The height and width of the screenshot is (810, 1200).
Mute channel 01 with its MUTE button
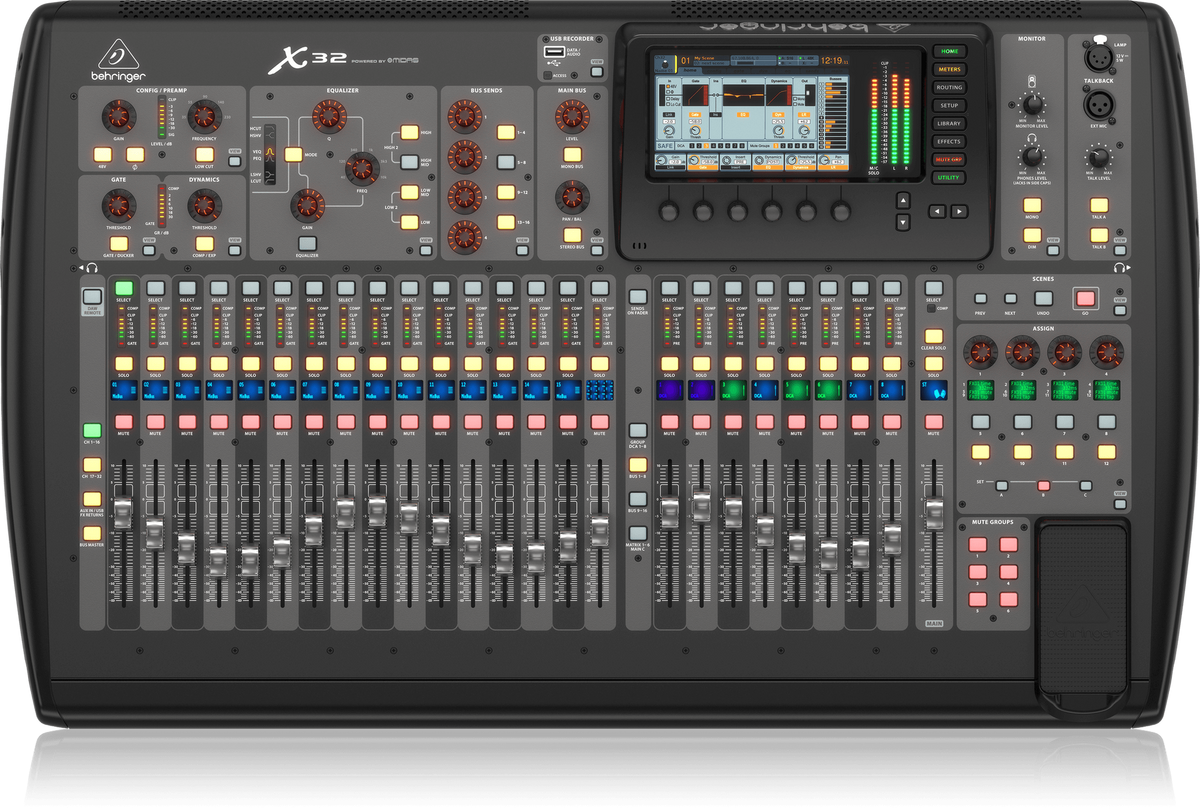tap(123, 422)
